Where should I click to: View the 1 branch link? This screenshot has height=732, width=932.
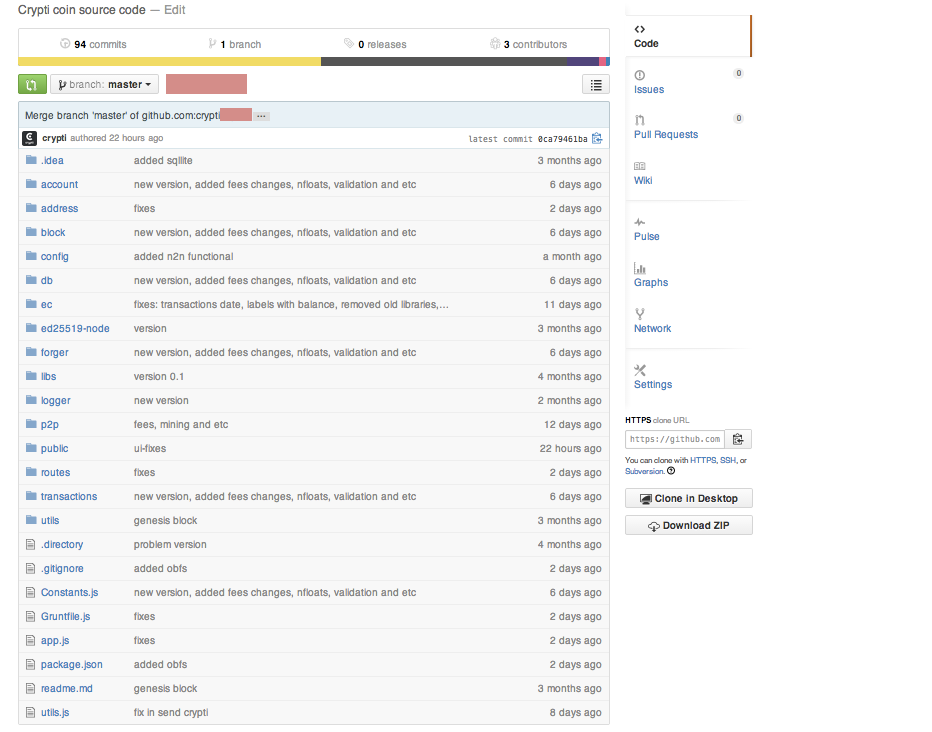click(235, 44)
